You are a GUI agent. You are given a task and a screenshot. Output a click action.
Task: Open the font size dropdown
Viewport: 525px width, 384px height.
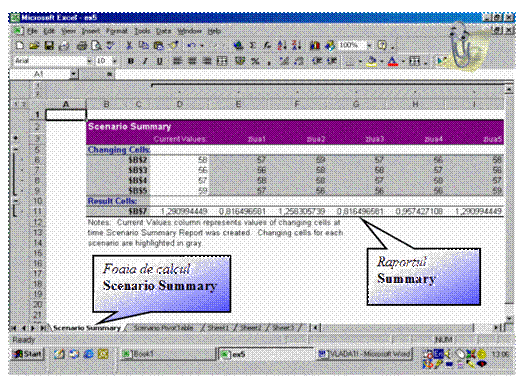click(115, 61)
